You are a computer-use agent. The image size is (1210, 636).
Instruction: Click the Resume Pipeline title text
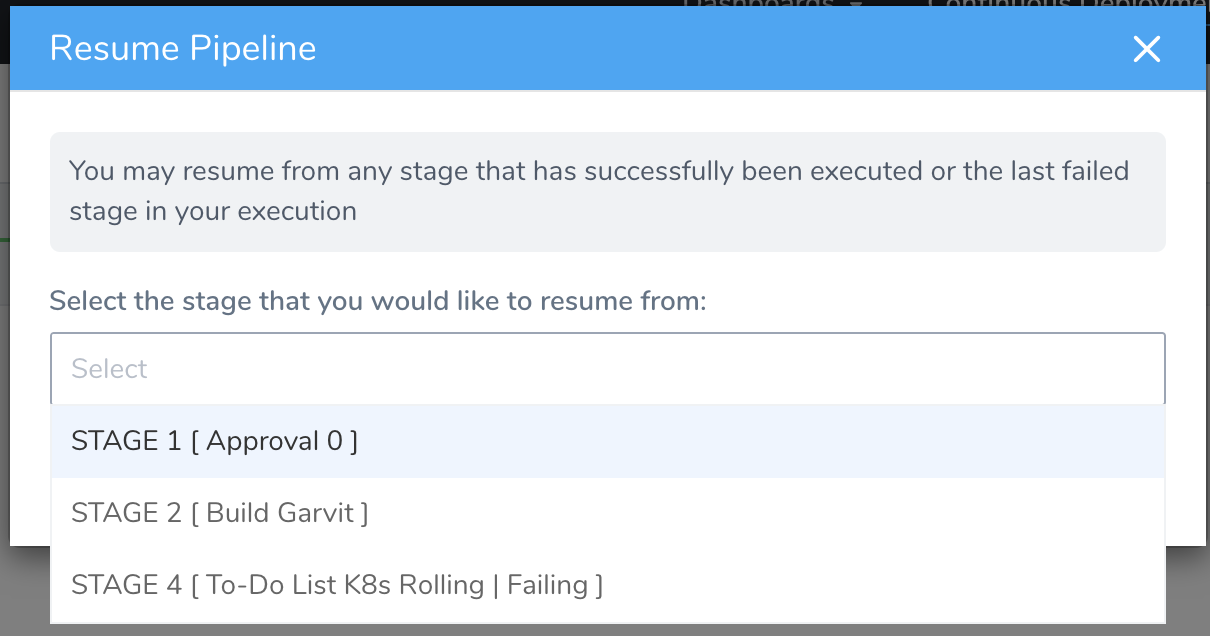pyautogui.click(x=183, y=48)
